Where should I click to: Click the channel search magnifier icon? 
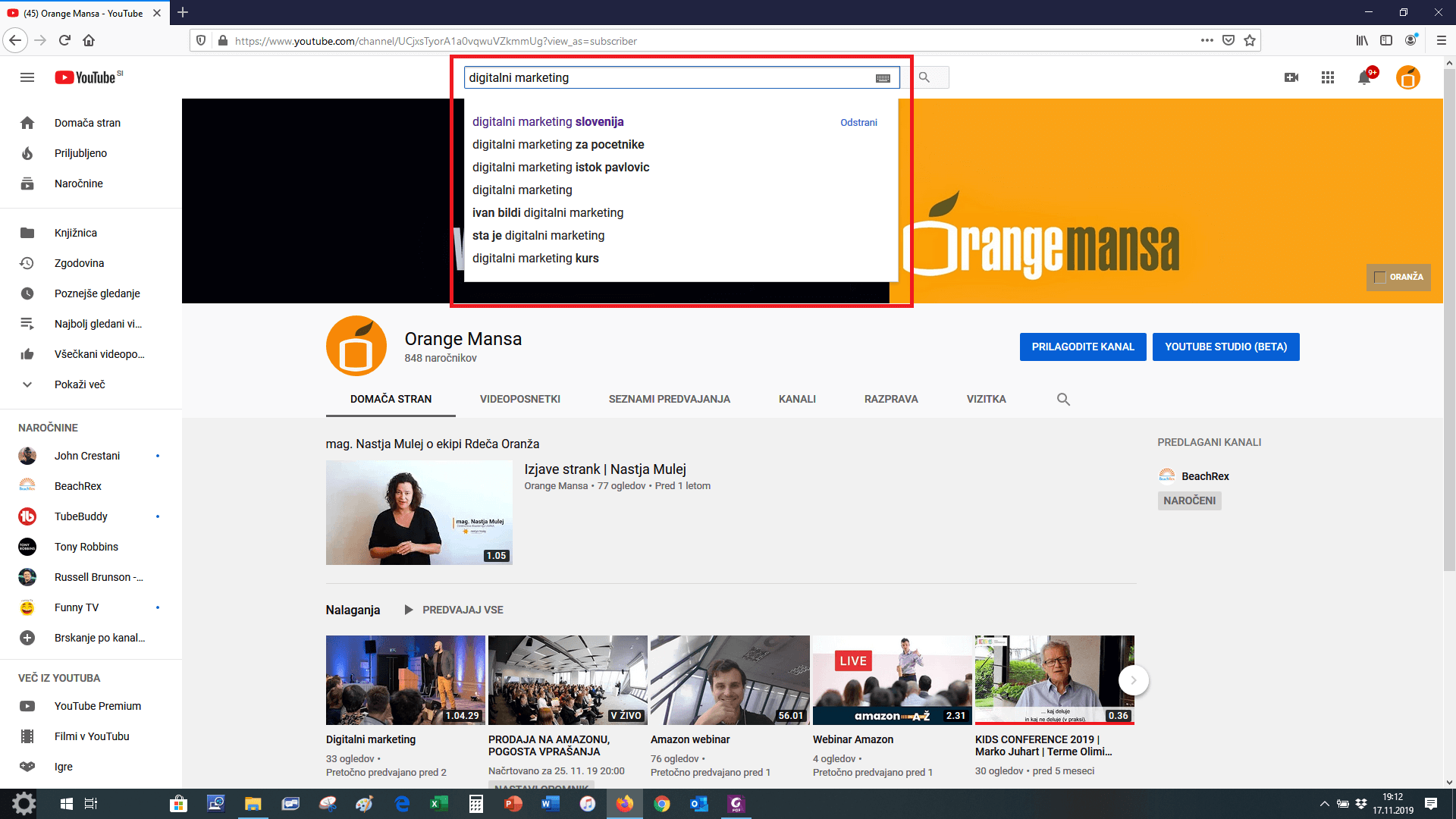click(1063, 399)
